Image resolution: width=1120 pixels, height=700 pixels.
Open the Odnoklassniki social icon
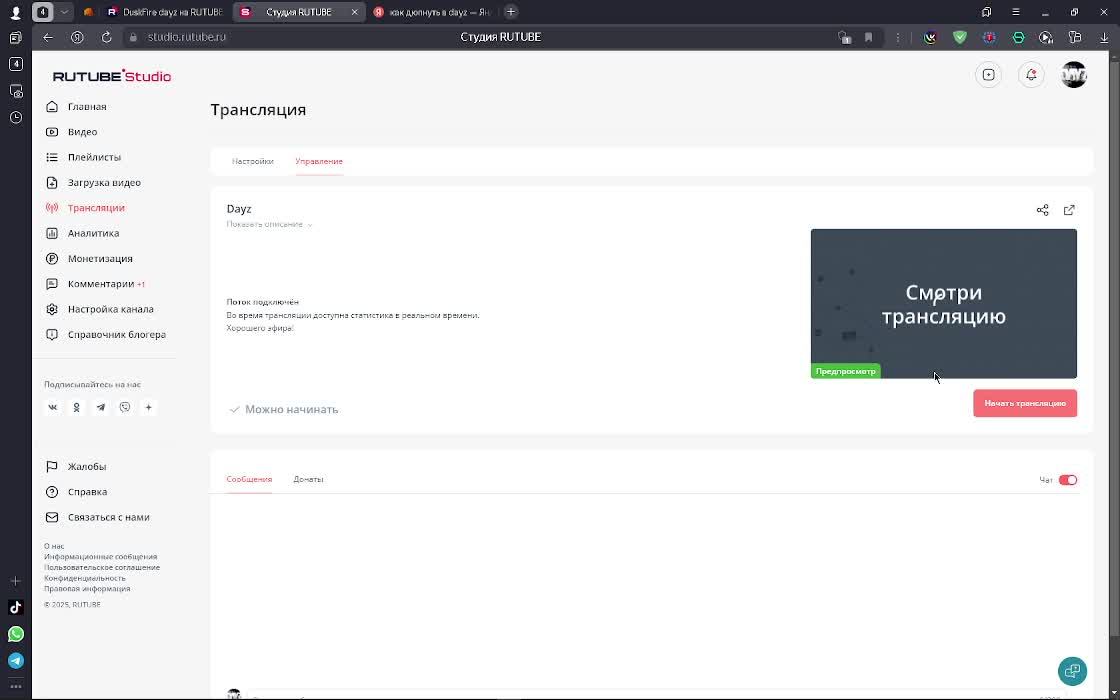76,407
